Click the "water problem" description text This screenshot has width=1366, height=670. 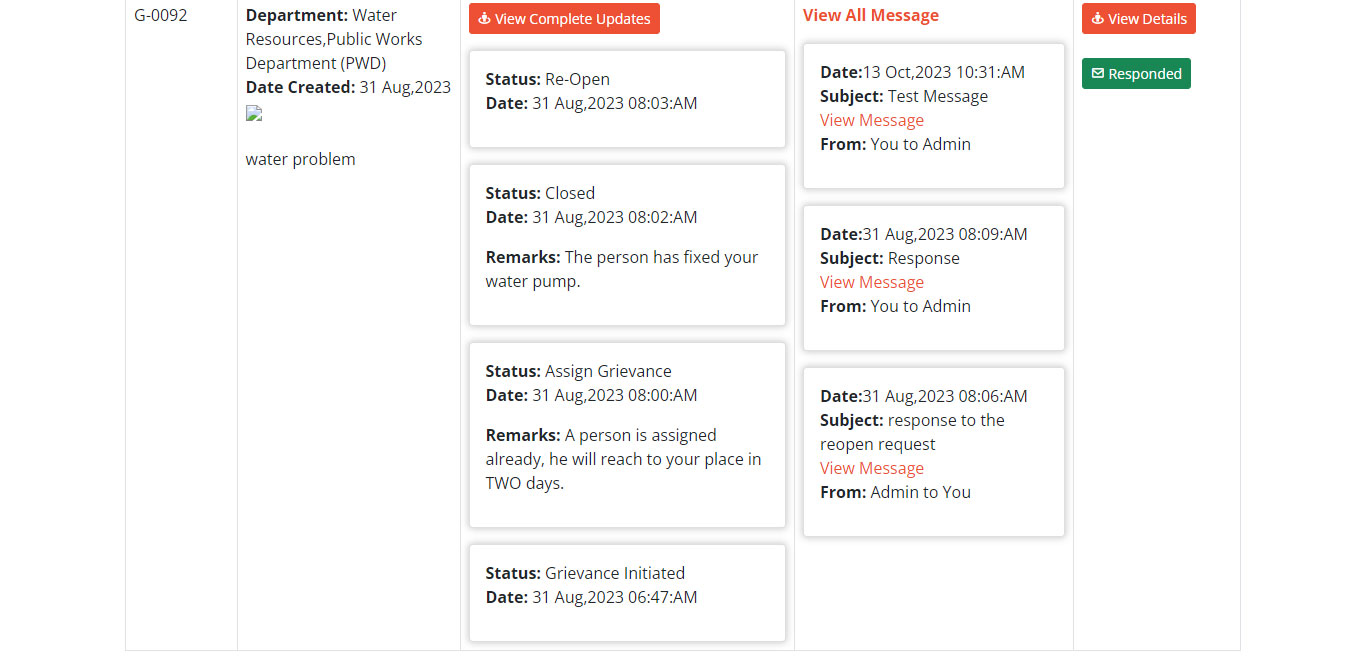point(300,159)
